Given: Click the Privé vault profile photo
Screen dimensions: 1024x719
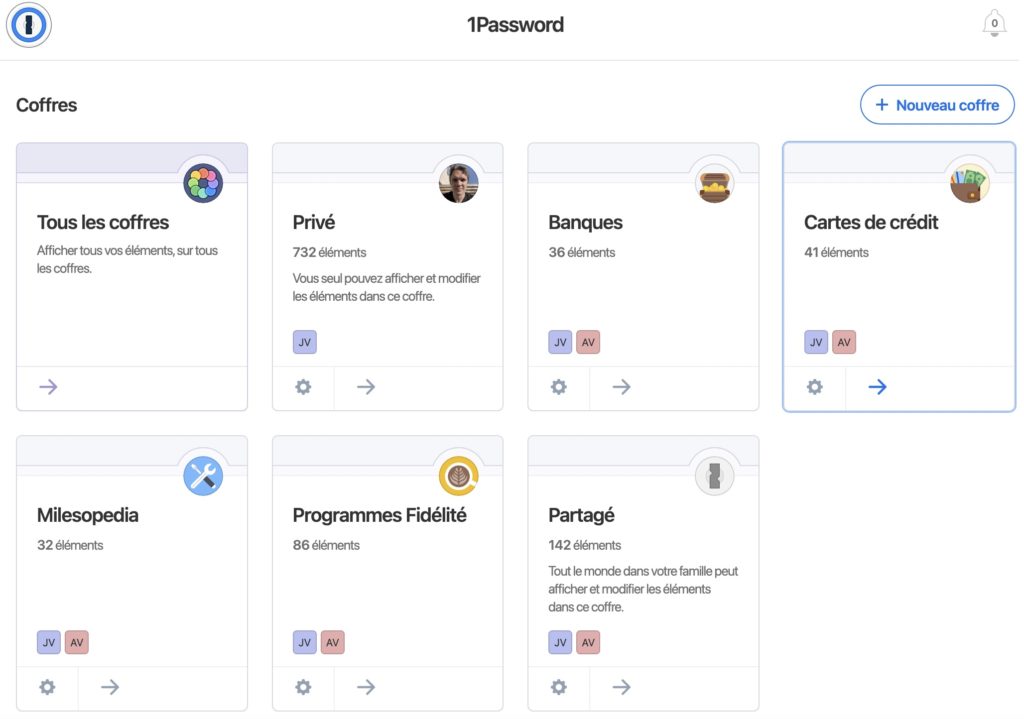Looking at the screenshot, I should pos(459,183).
